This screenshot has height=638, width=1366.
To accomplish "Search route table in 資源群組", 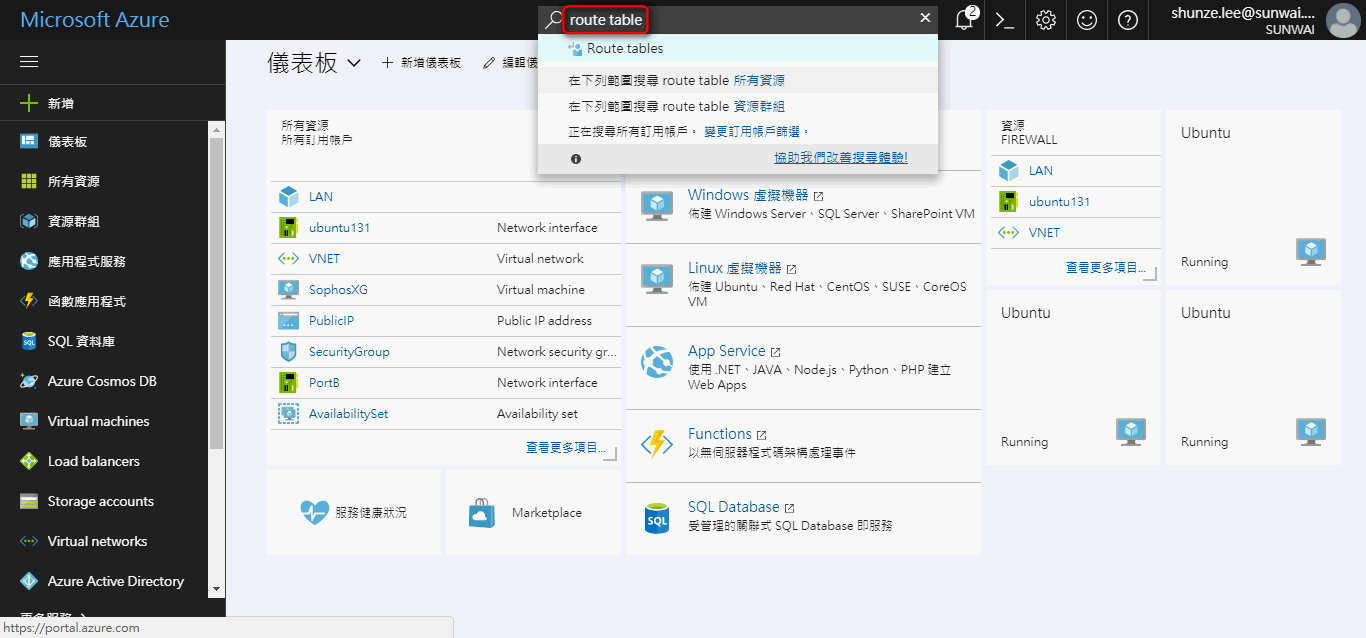I will tap(738, 106).
